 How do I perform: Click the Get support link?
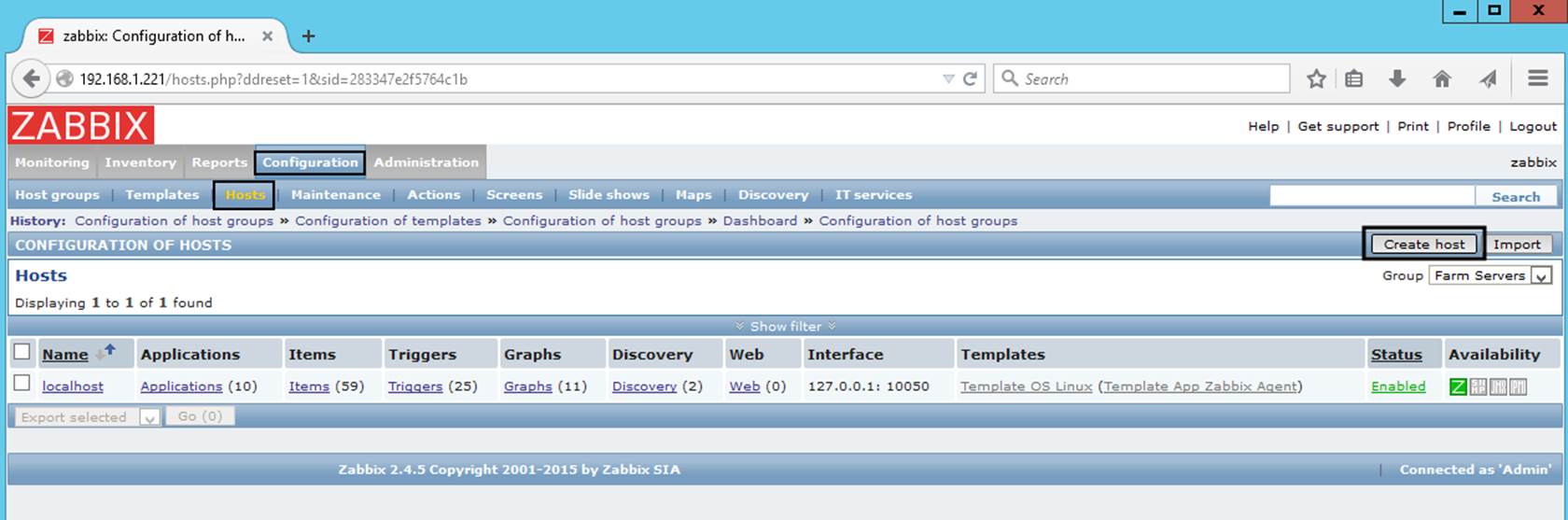1338,126
